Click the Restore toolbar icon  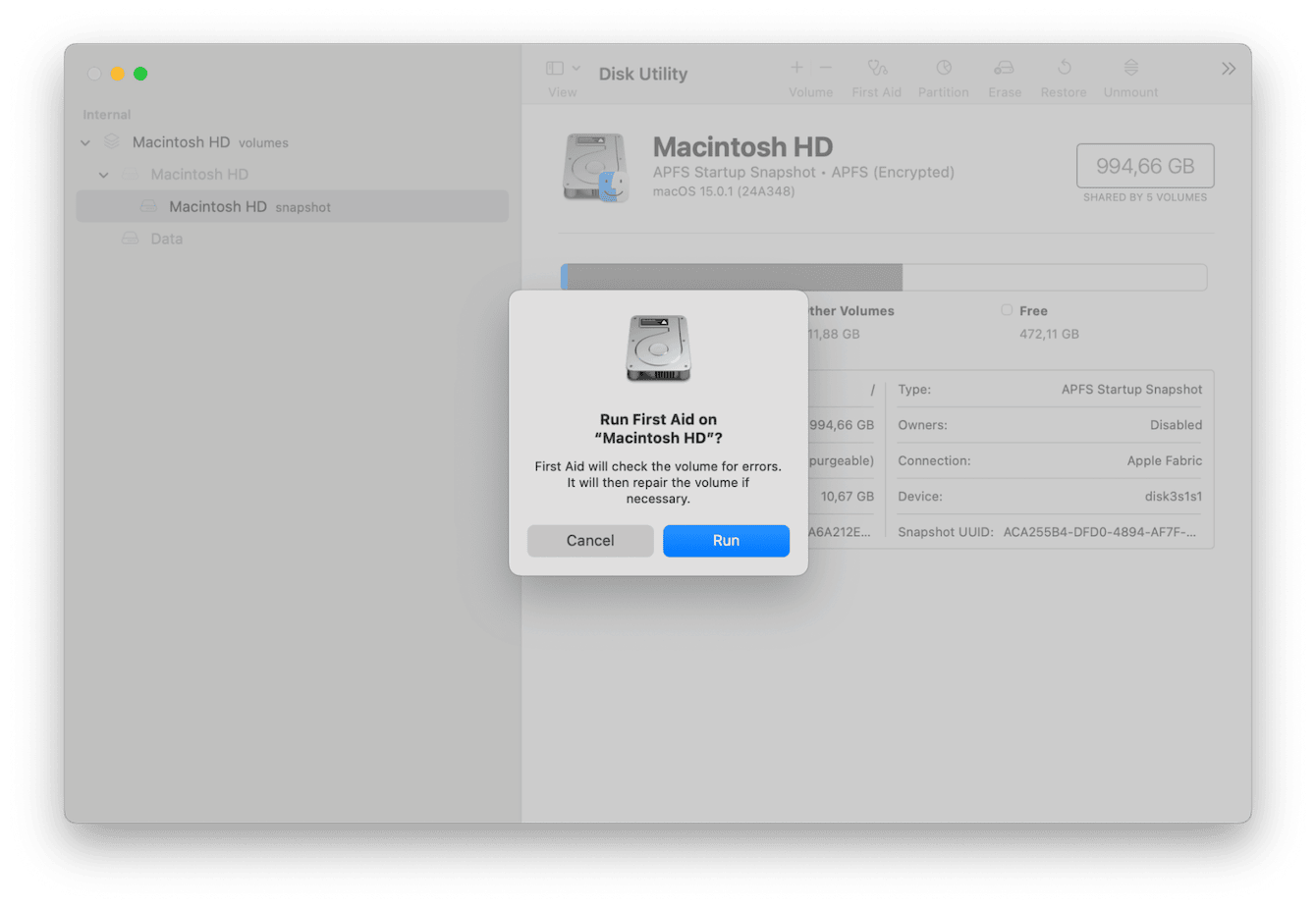[x=1065, y=68]
